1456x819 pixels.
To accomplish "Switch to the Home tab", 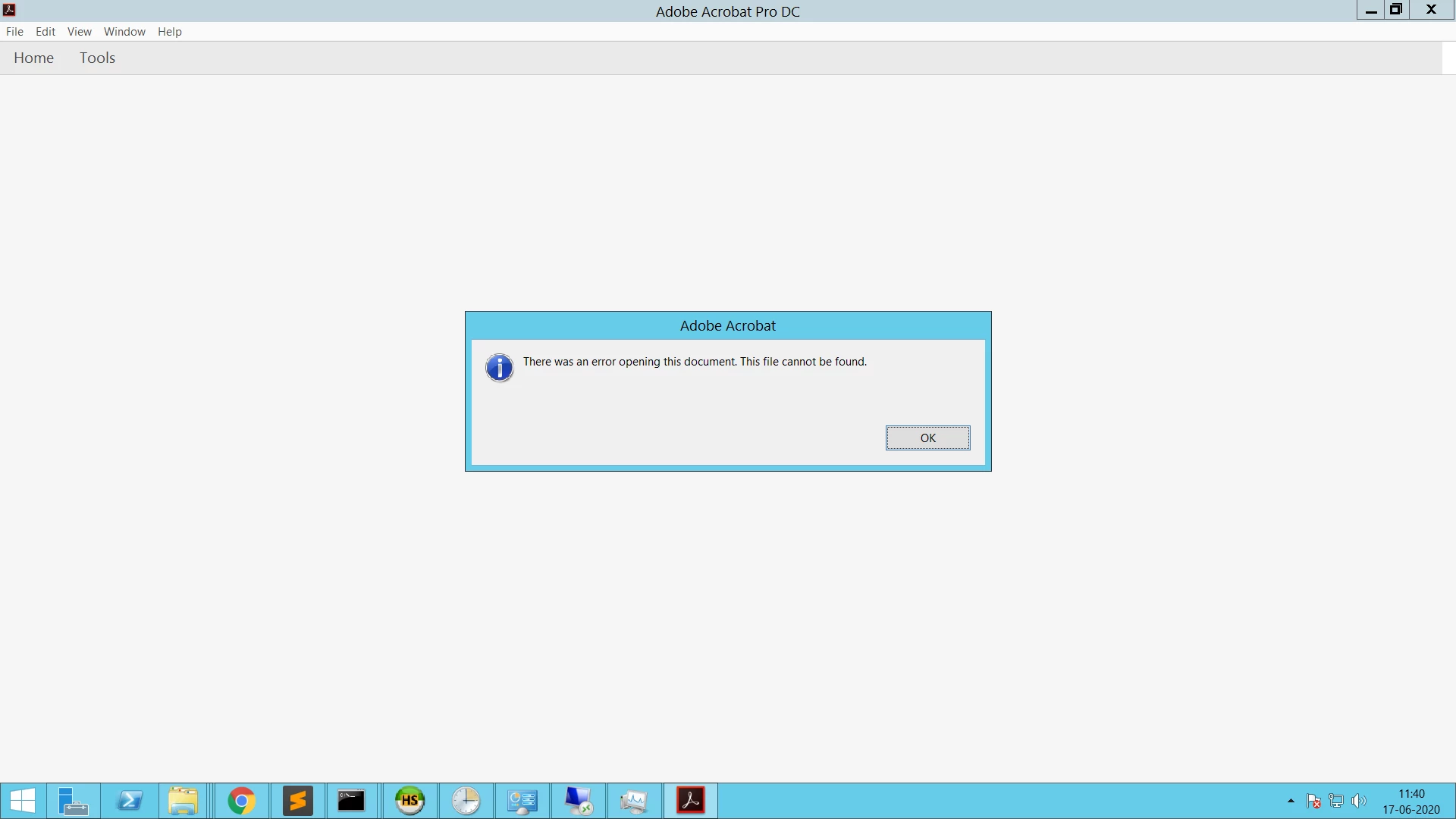I will 33,58.
